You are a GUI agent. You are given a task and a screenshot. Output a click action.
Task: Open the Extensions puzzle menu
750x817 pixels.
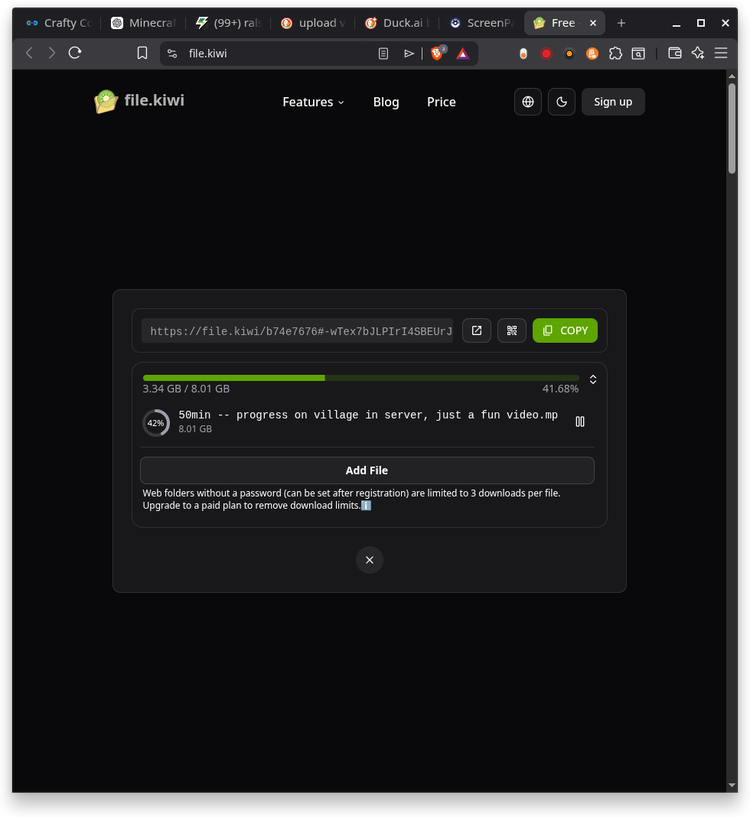pyautogui.click(x=616, y=53)
